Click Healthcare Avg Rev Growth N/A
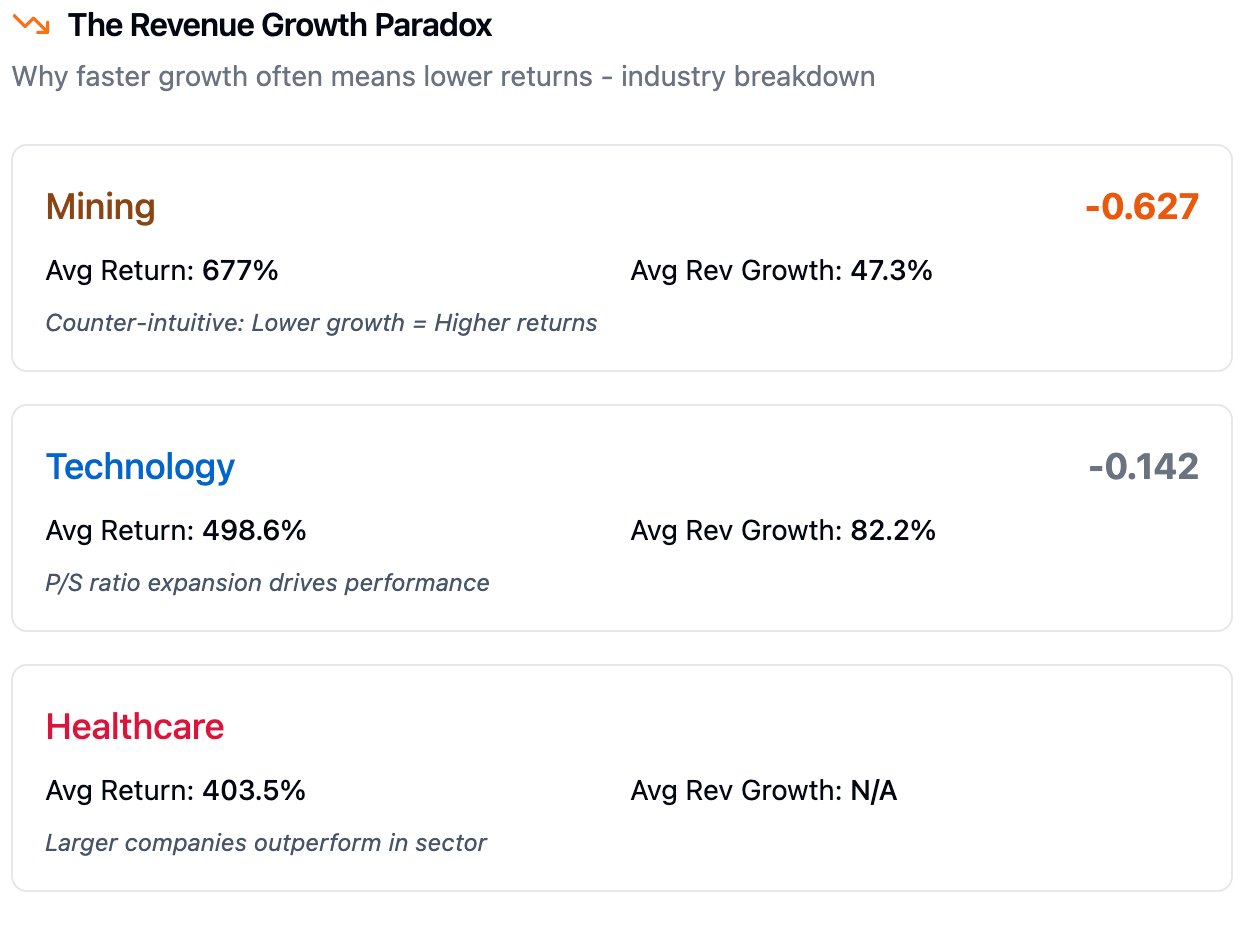The image size is (1252, 932). pos(764,791)
